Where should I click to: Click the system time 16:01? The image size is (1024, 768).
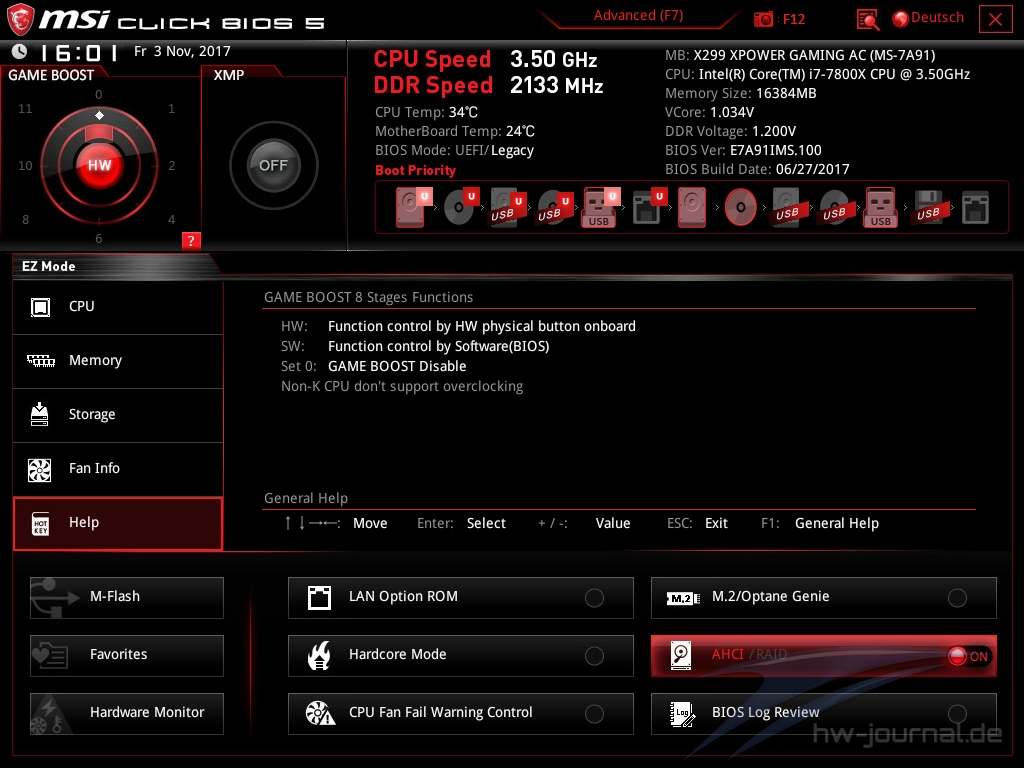[x=79, y=52]
